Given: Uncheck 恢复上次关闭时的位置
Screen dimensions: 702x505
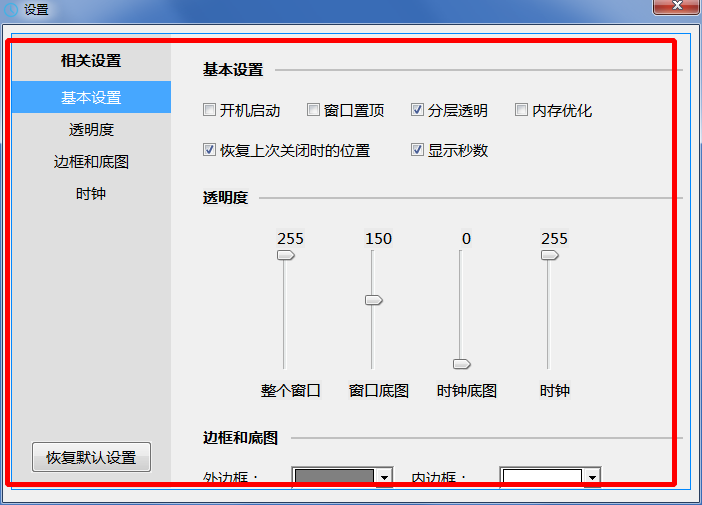Looking at the screenshot, I should coord(209,150).
